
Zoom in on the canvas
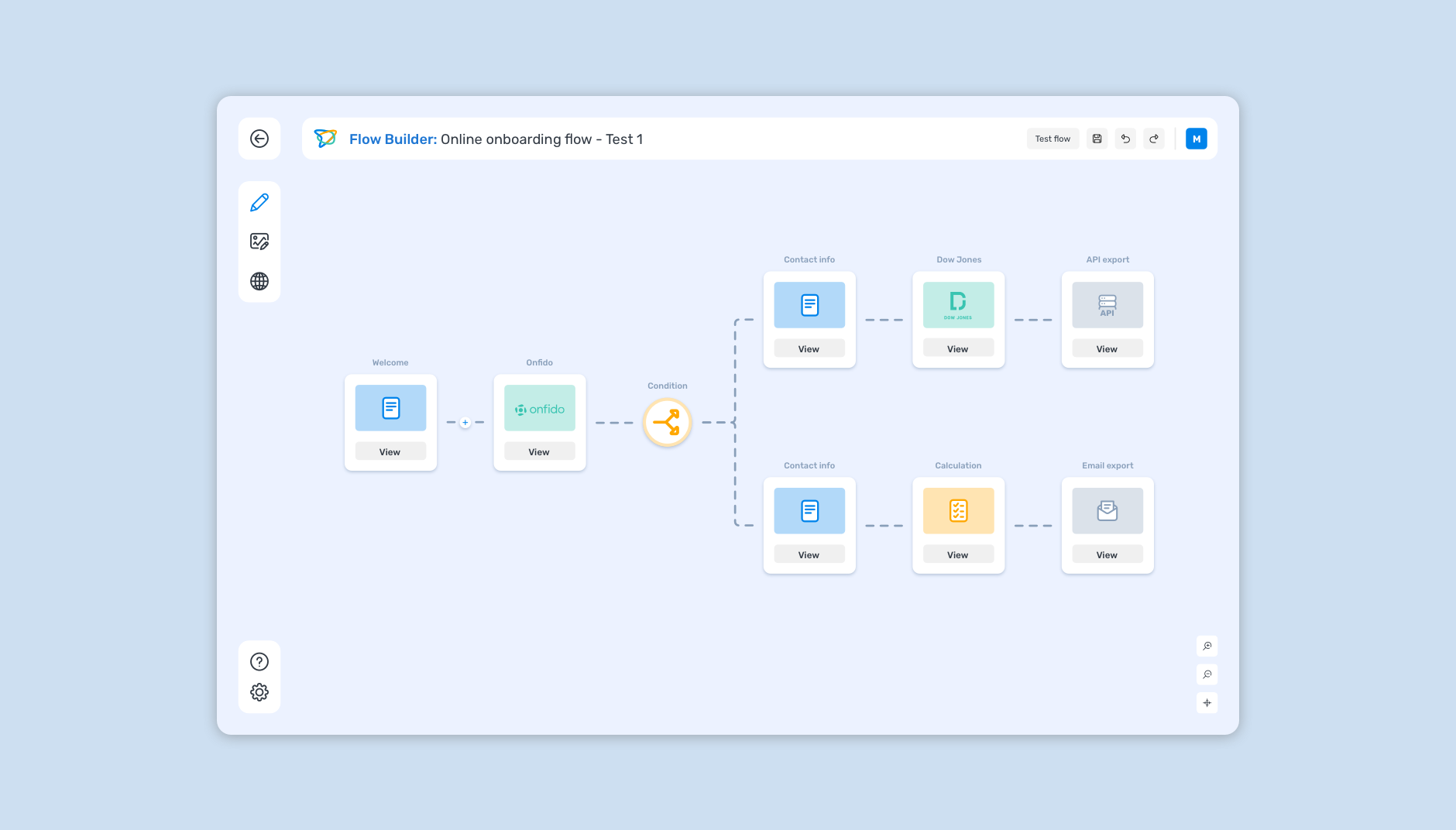tap(1207, 646)
